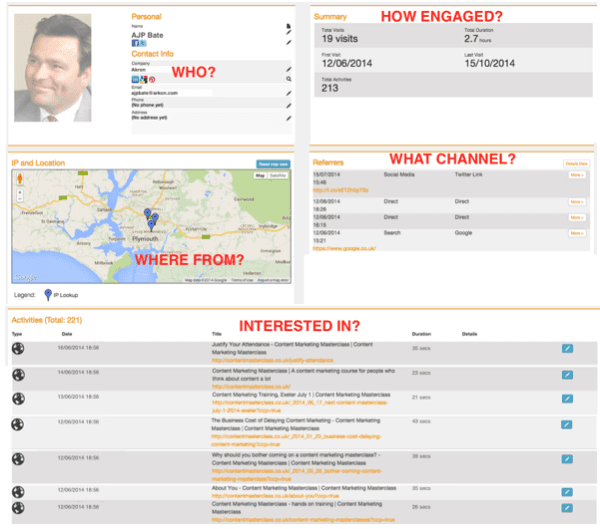The width and height of the screenshot is (600, 529).
Task: Click the contact profile photo
Action: [x=54, y=66]
